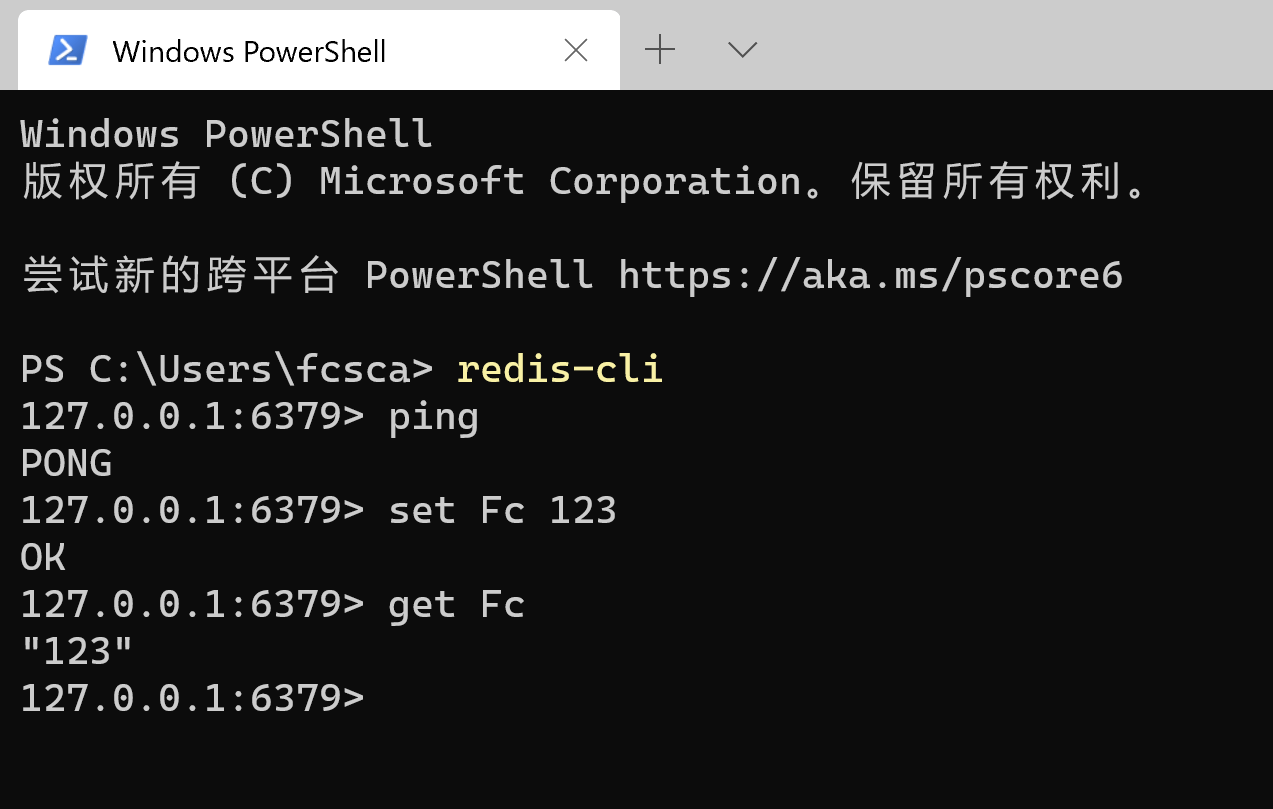
Task: Click the PowerShell icon in the tab
Action: 68,50
